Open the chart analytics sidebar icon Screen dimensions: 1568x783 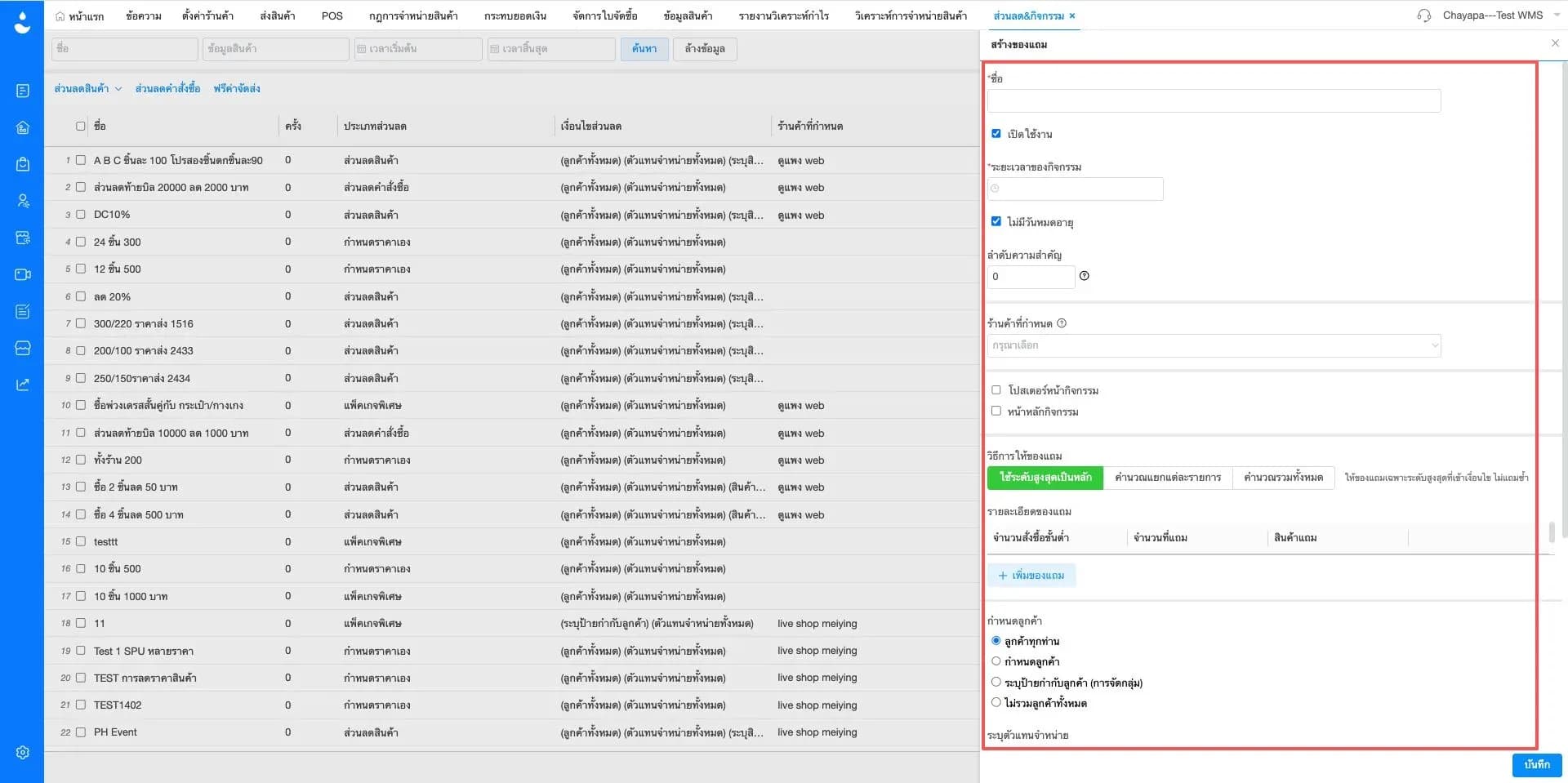click(23, 385)
